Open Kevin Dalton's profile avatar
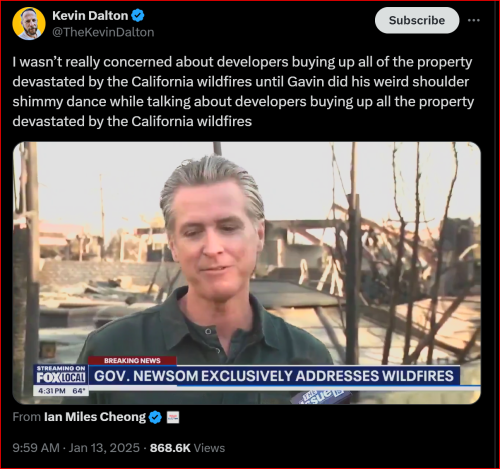Screen dimensions: 500x469 29,23
